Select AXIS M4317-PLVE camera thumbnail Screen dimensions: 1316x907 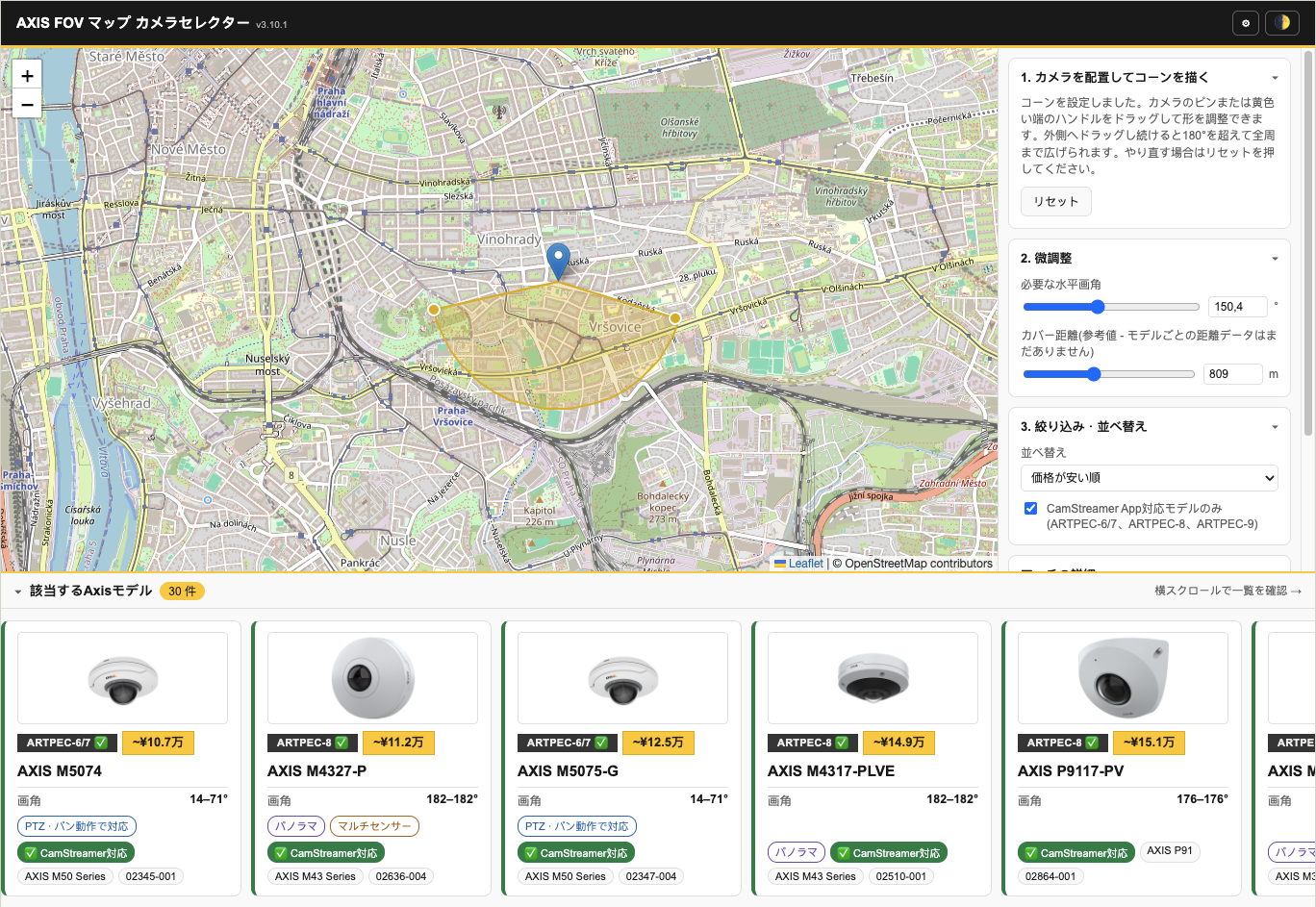point(873,678)
